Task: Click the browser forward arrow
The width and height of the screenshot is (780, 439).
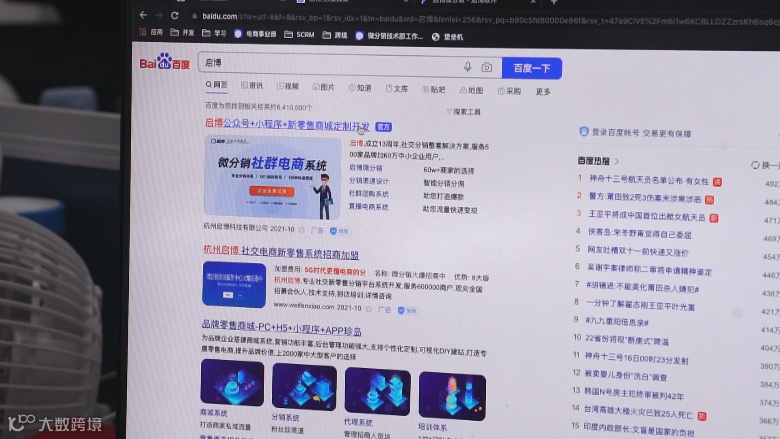Action: point(159,15)
